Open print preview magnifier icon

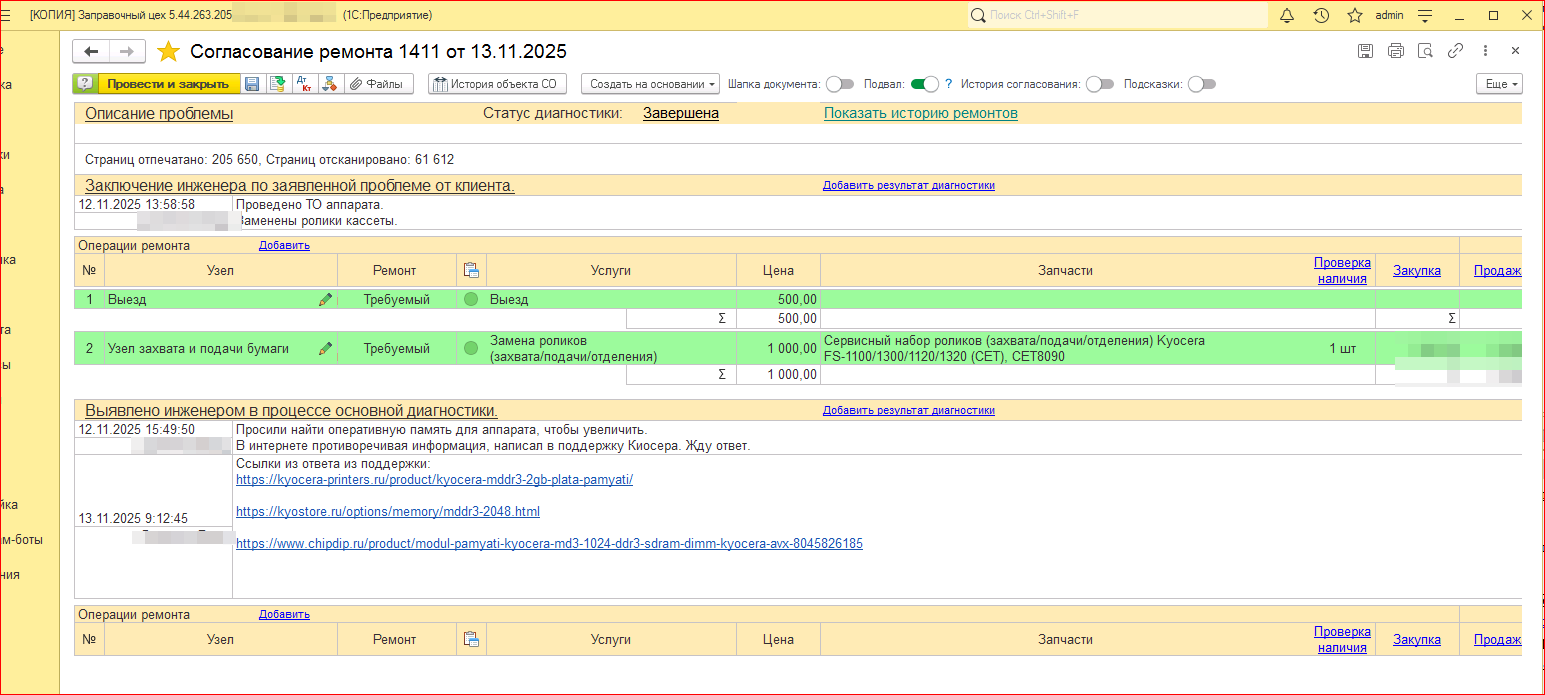pos(1426,50)
